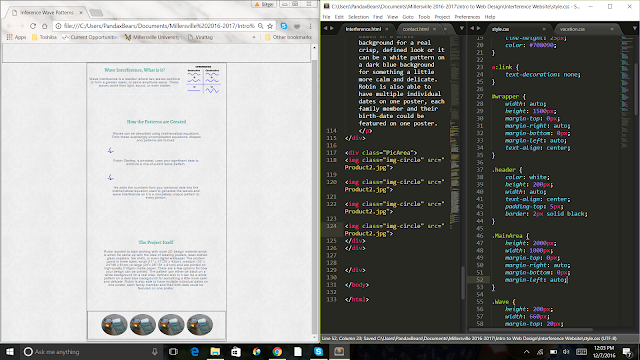Screen dimensions: 640x360
Task: Open Windows Store from the taskbar
Action: (236, 351)
